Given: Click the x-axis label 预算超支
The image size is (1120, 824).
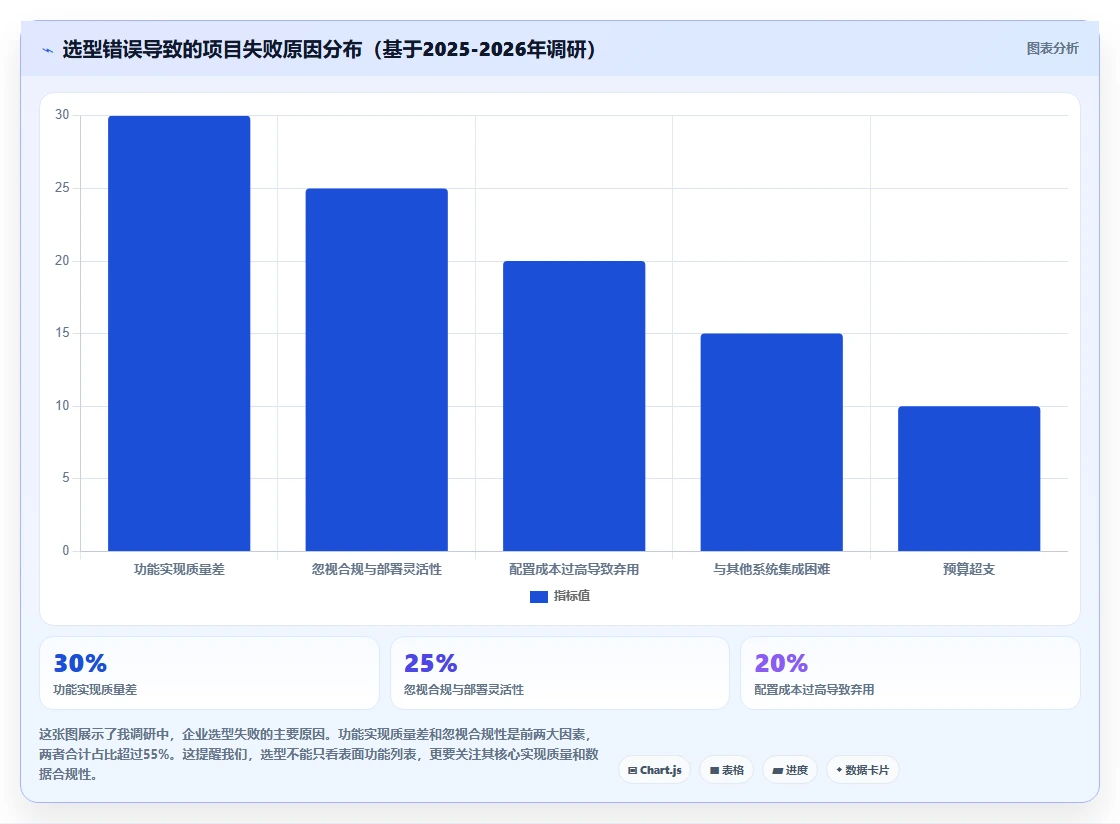Looking at the screenshot, I should [x=969, y=570].
